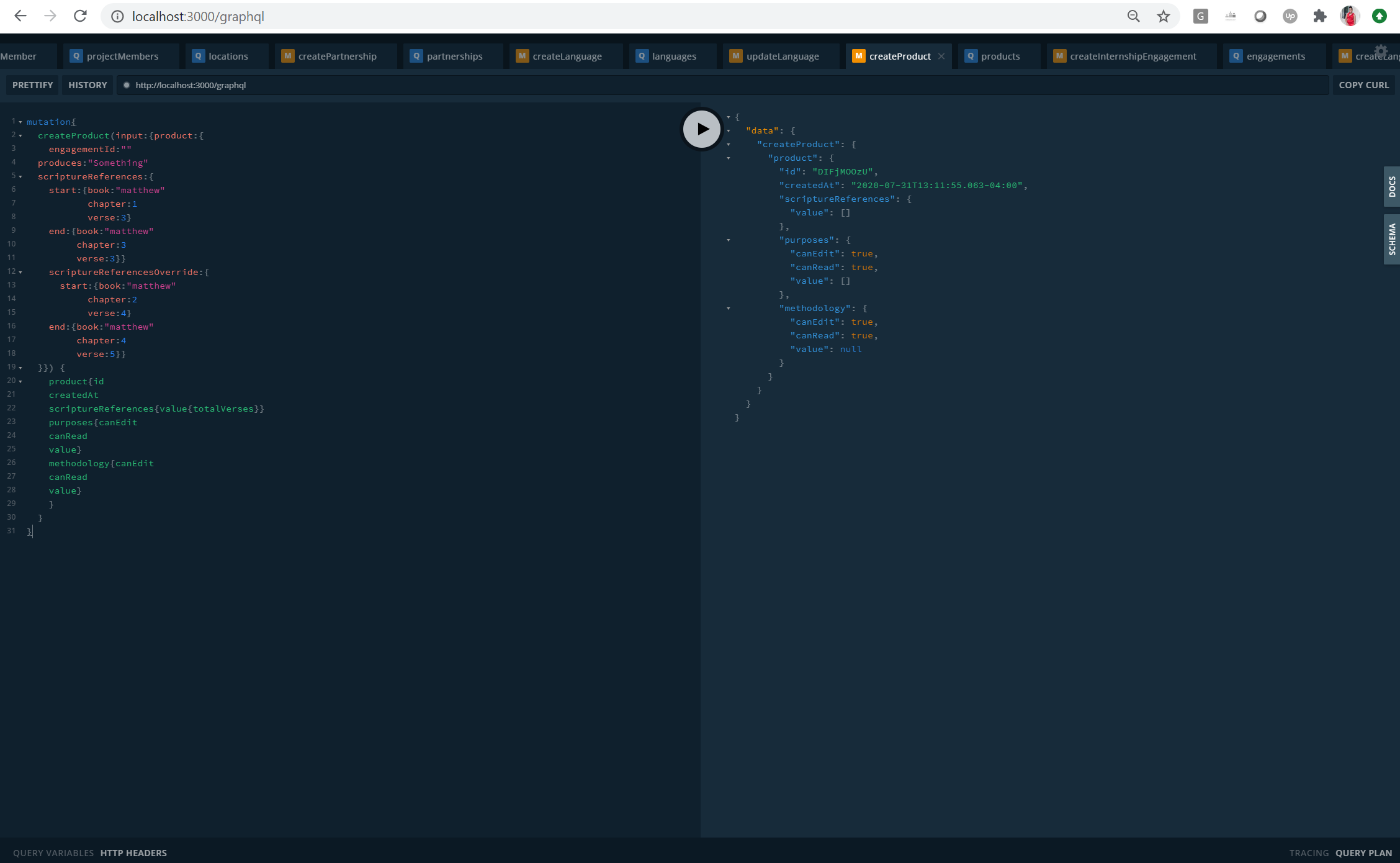Run the createProduct mutation with play button
The width and height of the screenshot is (1400, 863).
(702, 129)
